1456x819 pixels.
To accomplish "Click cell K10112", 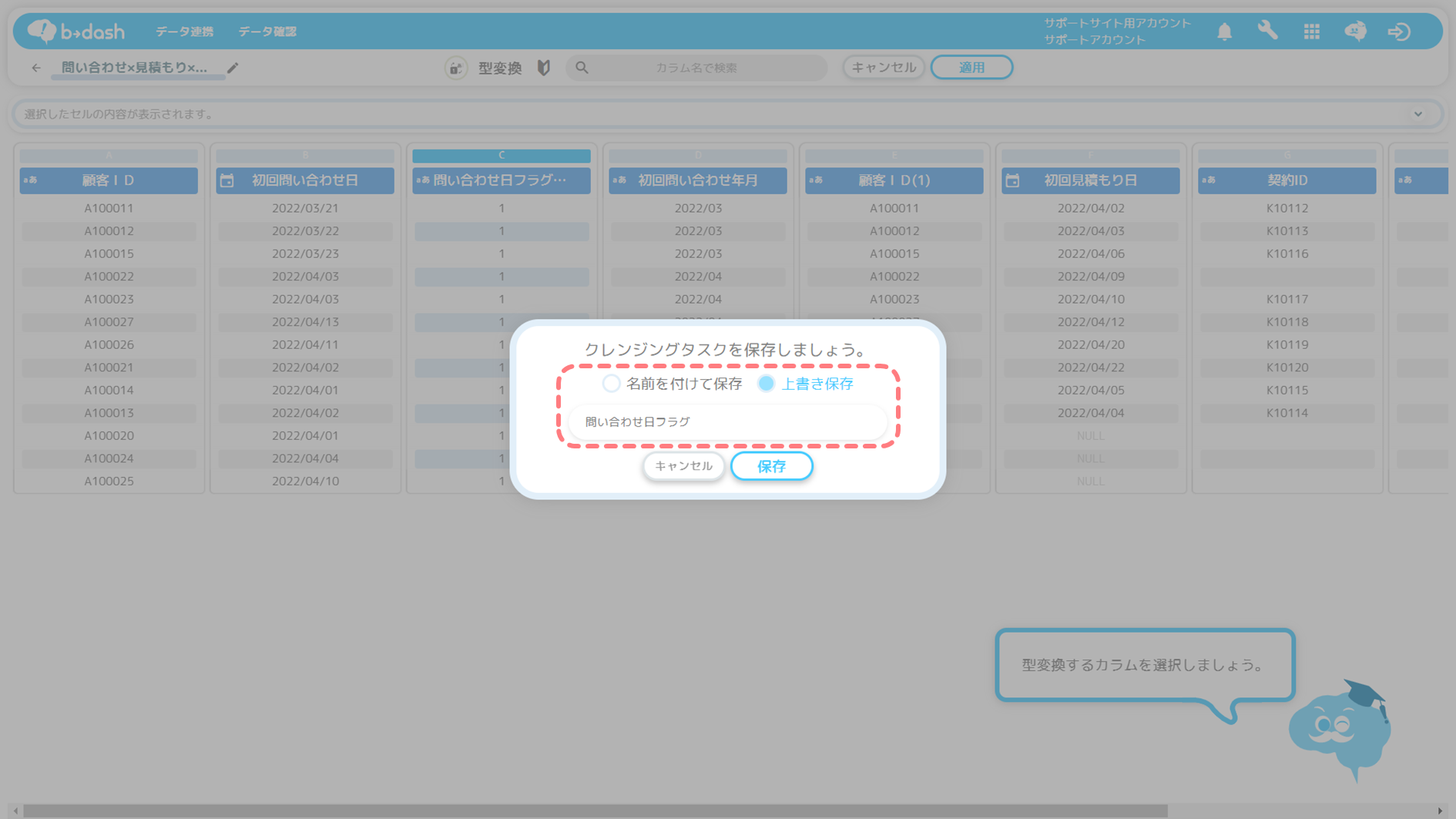I will click(1287, 208).
